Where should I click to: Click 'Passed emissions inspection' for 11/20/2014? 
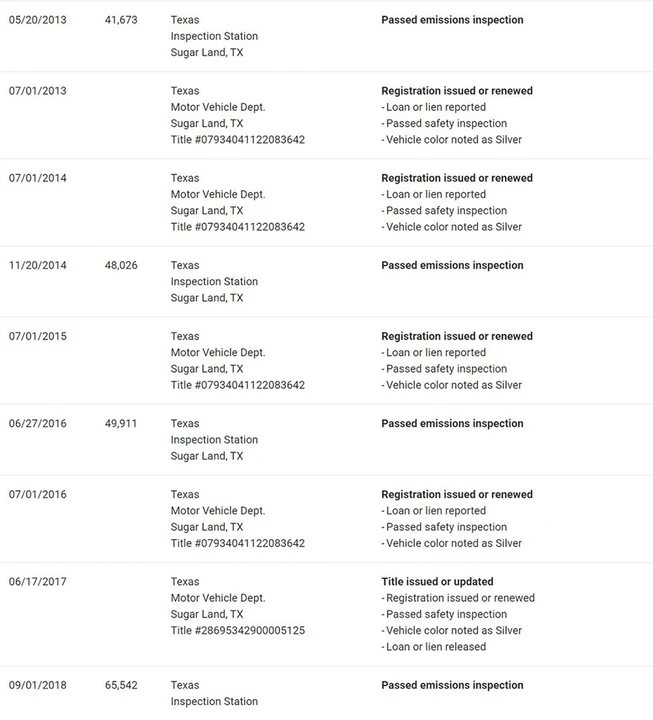click(x=452, y=265)
